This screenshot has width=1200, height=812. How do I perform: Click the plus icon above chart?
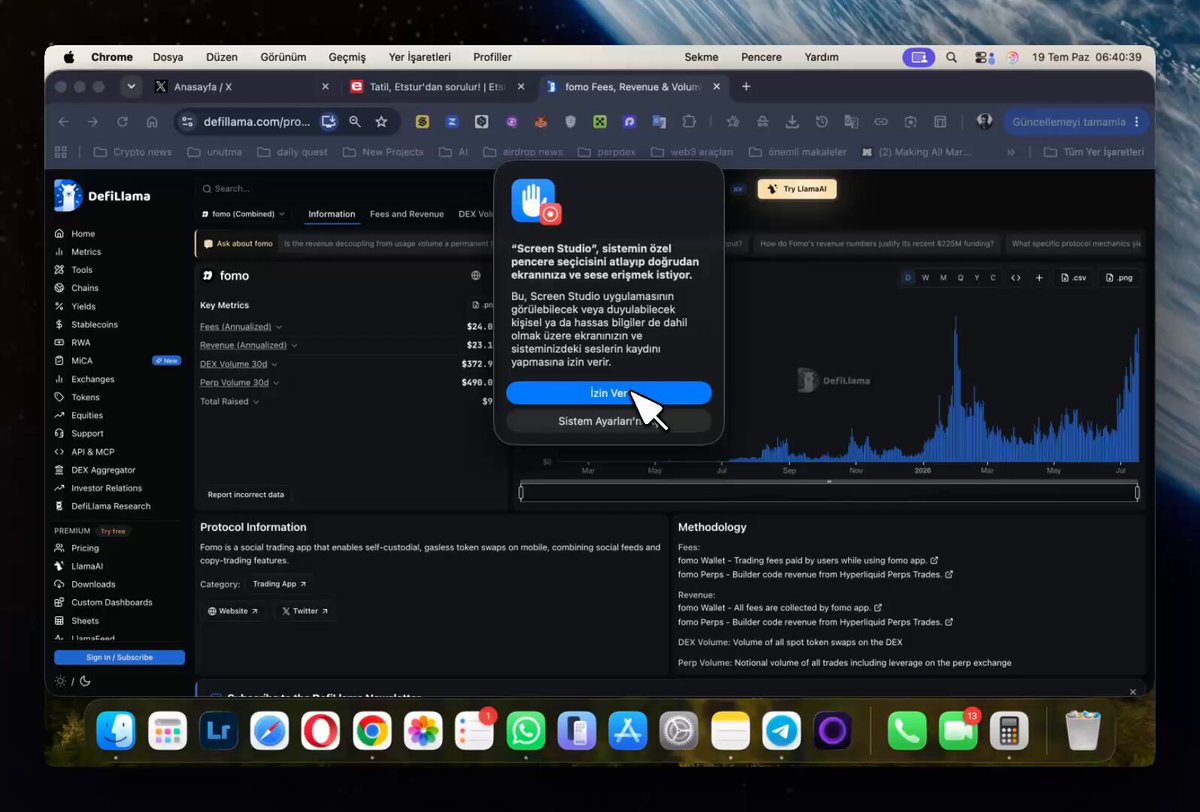[x=1039, y=277]
